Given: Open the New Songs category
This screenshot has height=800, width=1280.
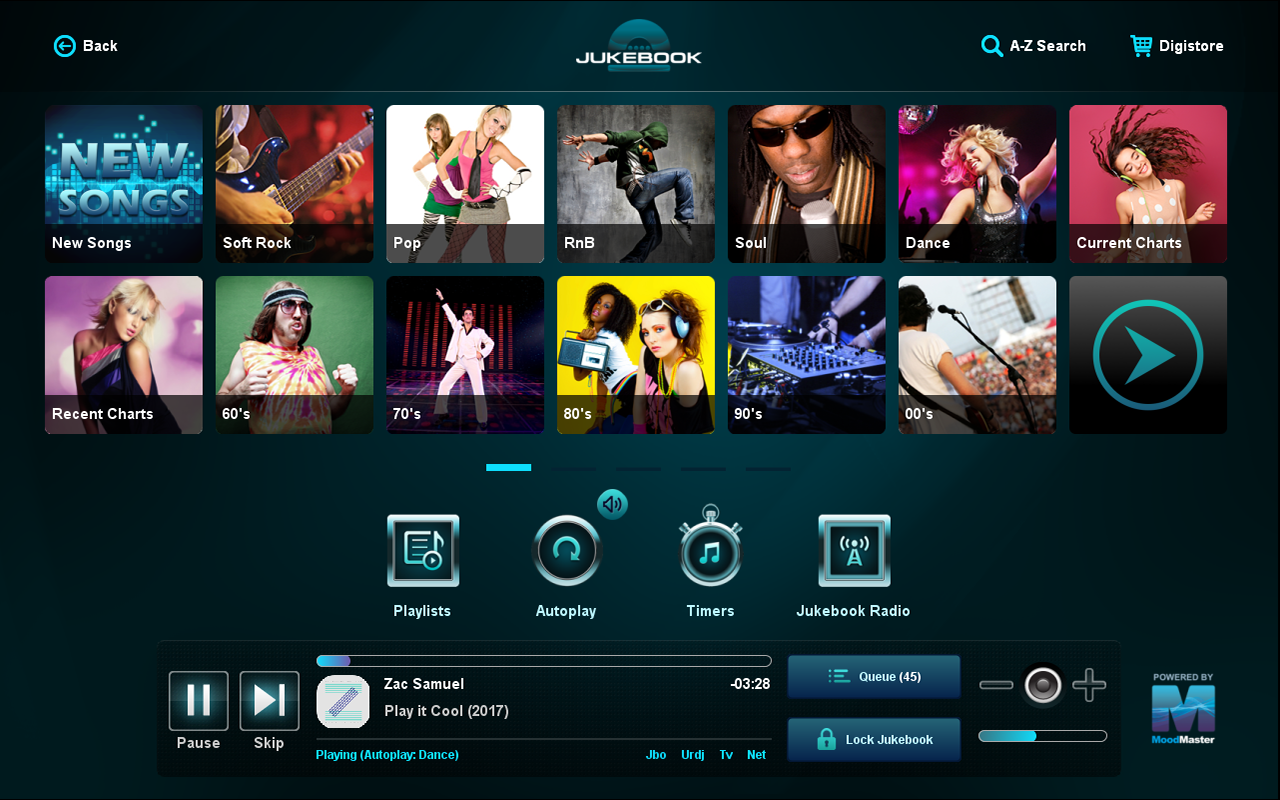Looking at the screenshot, I should pyautogui.click(x=124, y=184).
